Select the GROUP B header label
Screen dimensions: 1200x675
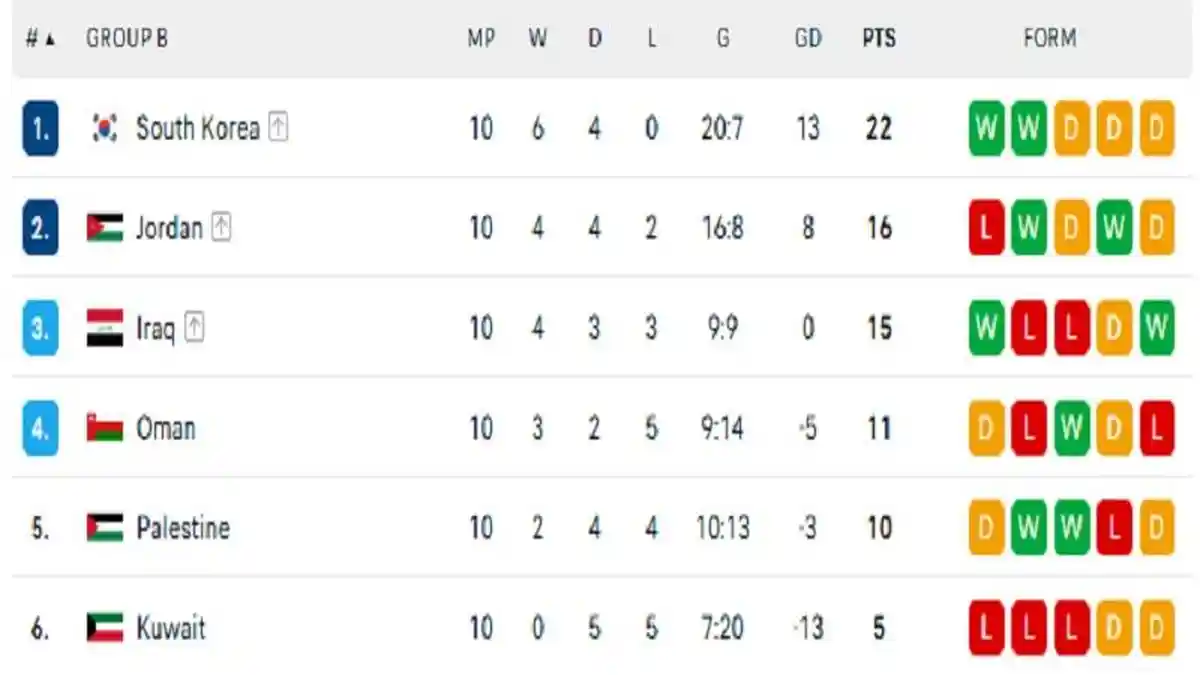pyautogui.click(x=127, y=39)
